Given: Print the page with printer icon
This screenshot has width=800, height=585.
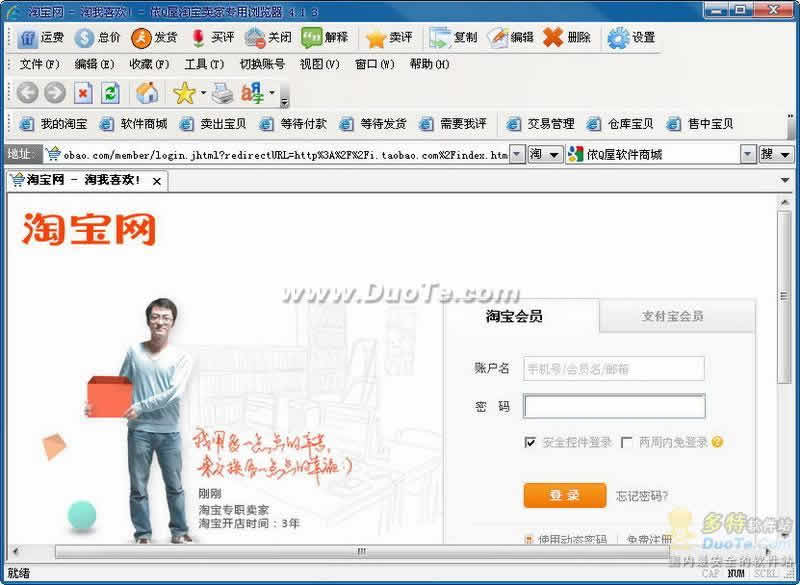Looking at the screenshot, I should point(222,93).
